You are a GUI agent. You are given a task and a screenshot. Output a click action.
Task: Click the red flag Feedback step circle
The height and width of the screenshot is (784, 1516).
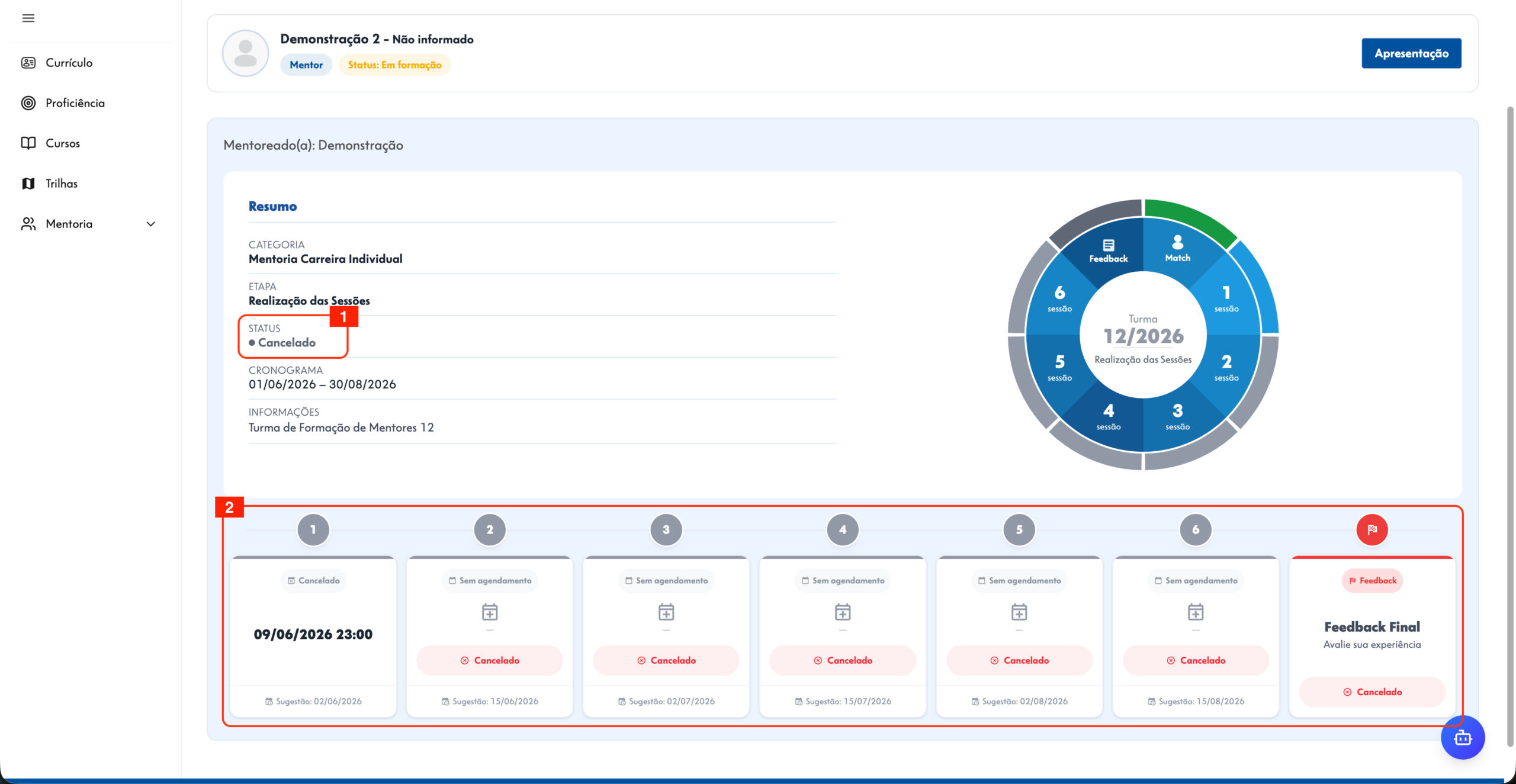pos(1372,529)
